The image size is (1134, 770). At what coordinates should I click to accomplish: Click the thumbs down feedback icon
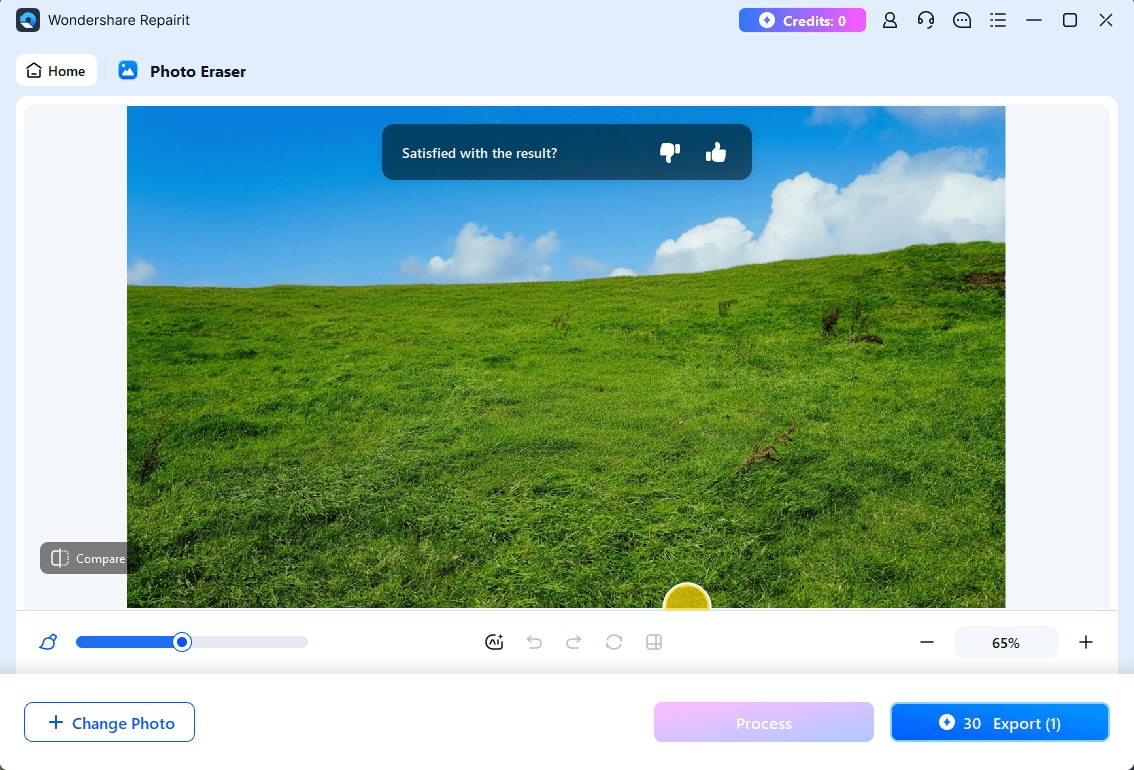[x=670, y=152]
